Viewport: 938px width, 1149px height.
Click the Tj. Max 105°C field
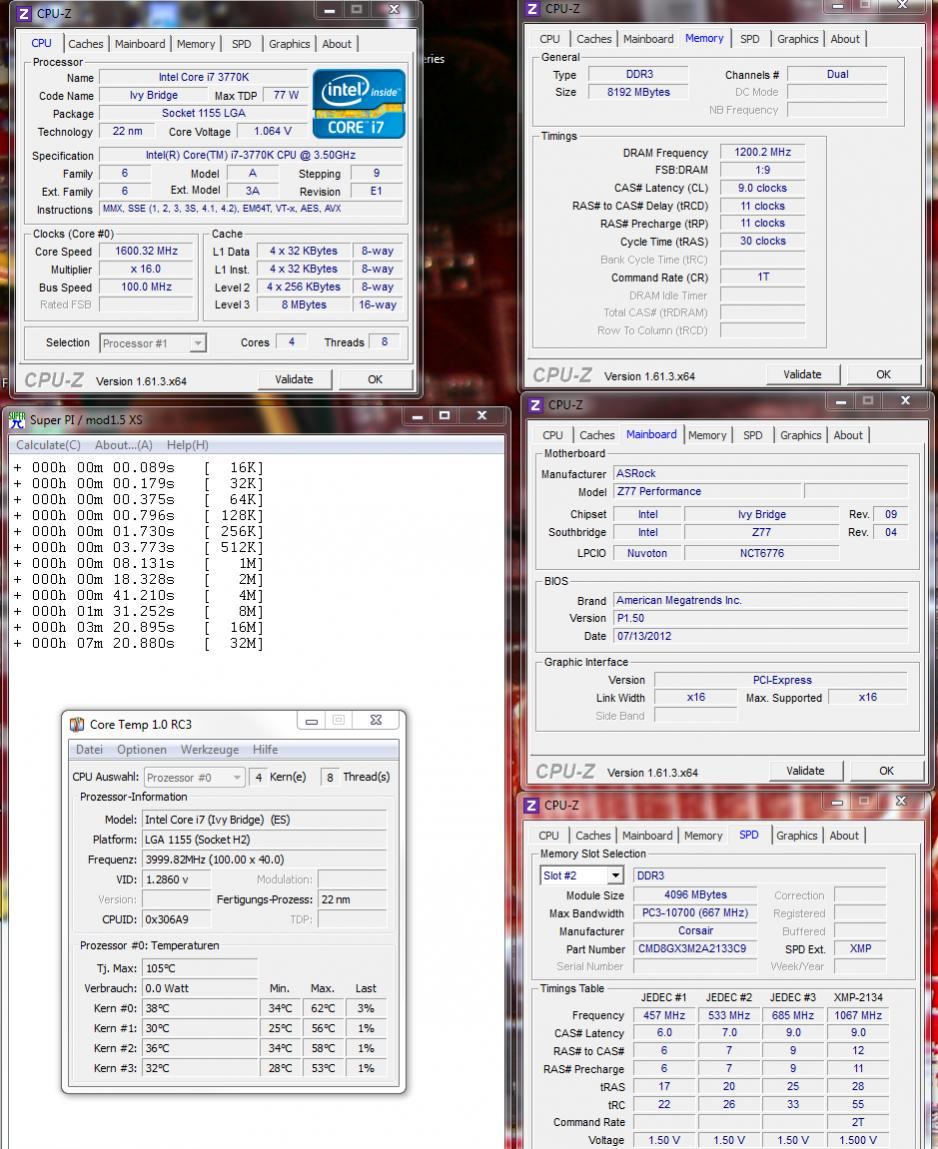[x=199, y=969]
